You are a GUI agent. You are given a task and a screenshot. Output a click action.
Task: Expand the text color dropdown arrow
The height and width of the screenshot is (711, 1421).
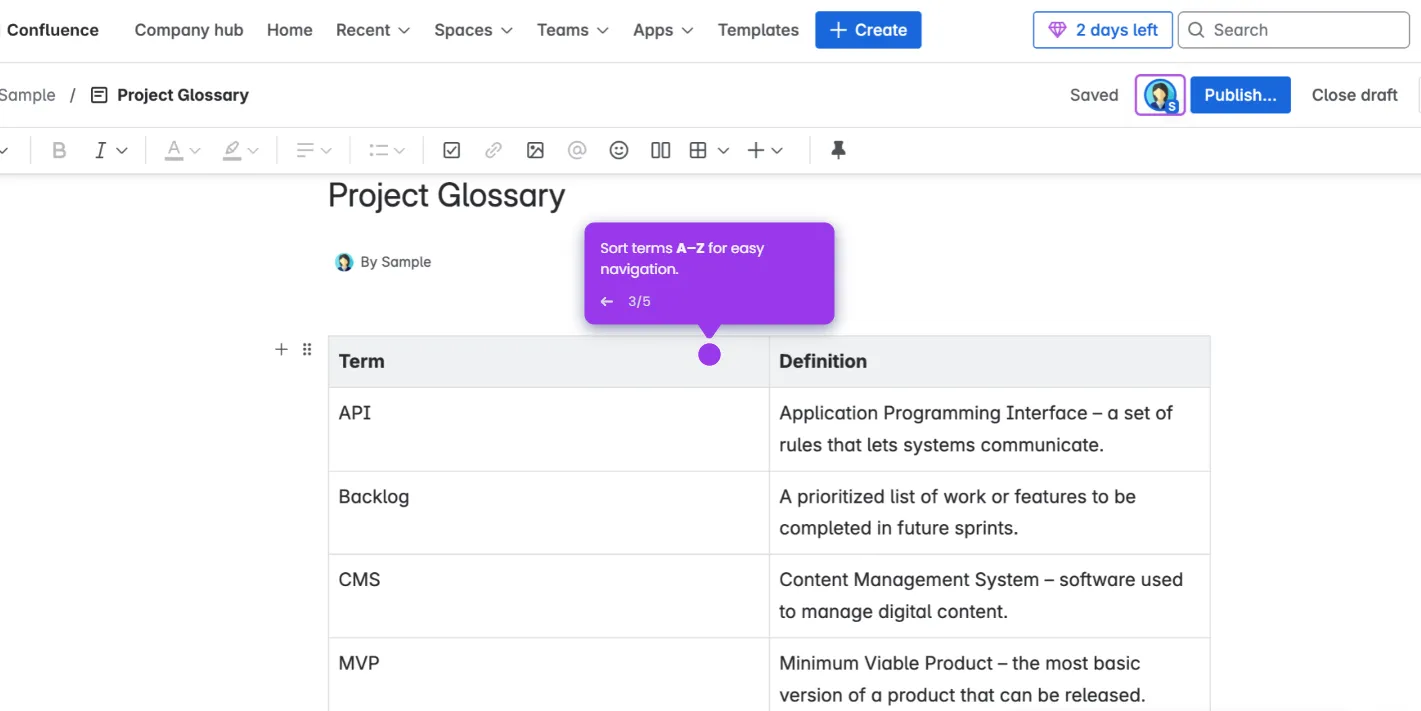tap(195, 150)
